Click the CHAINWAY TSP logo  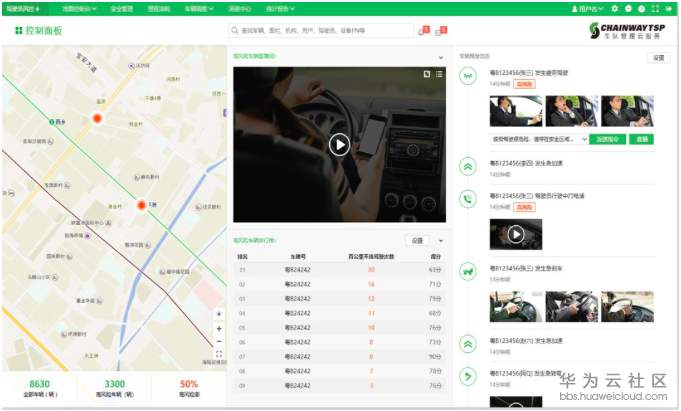coord(627,30)
